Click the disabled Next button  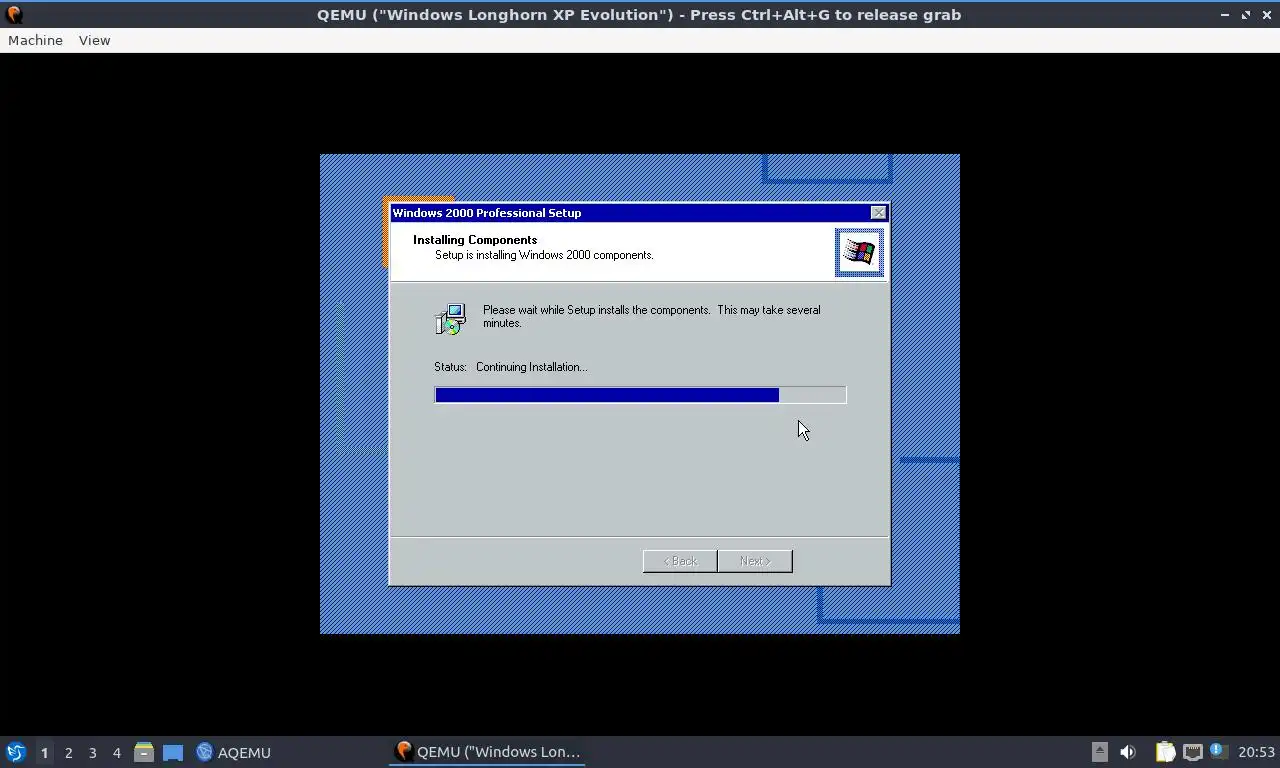point(755,561)
